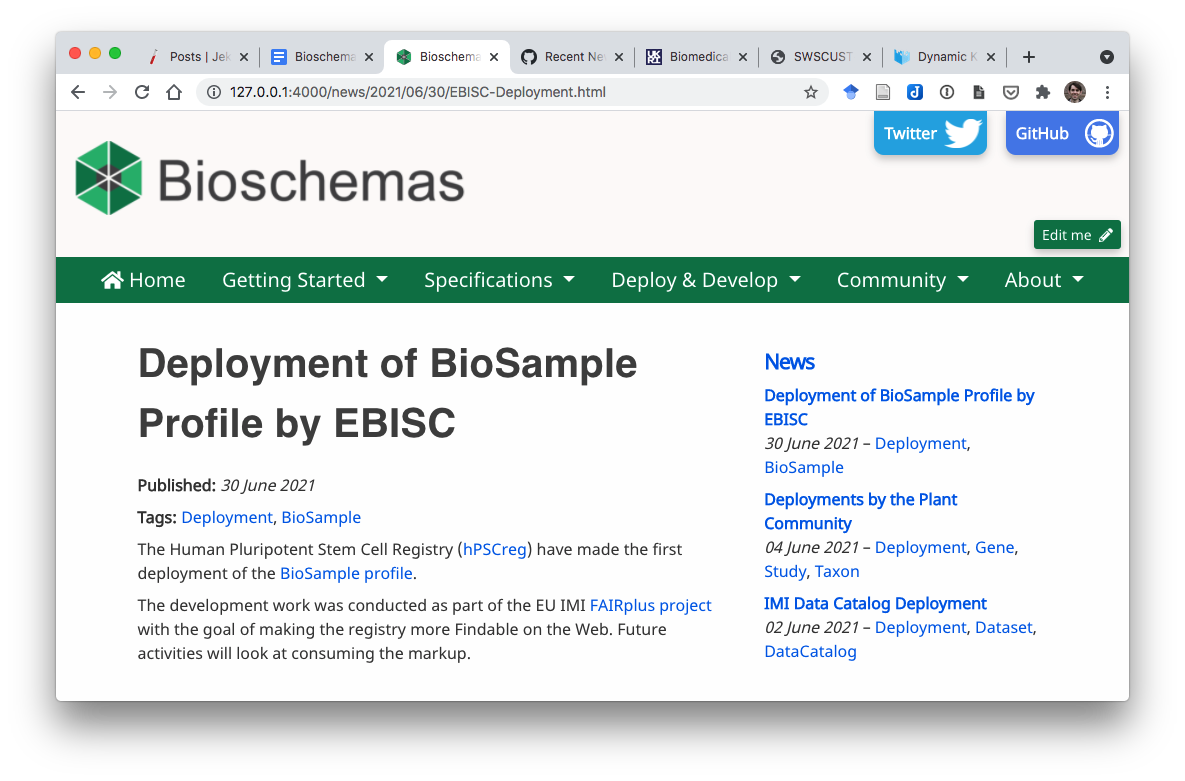Close the Dynamic K tab
Image resolution: width=1185 pixels, height=781 pixels.
(x=991, y=57)
